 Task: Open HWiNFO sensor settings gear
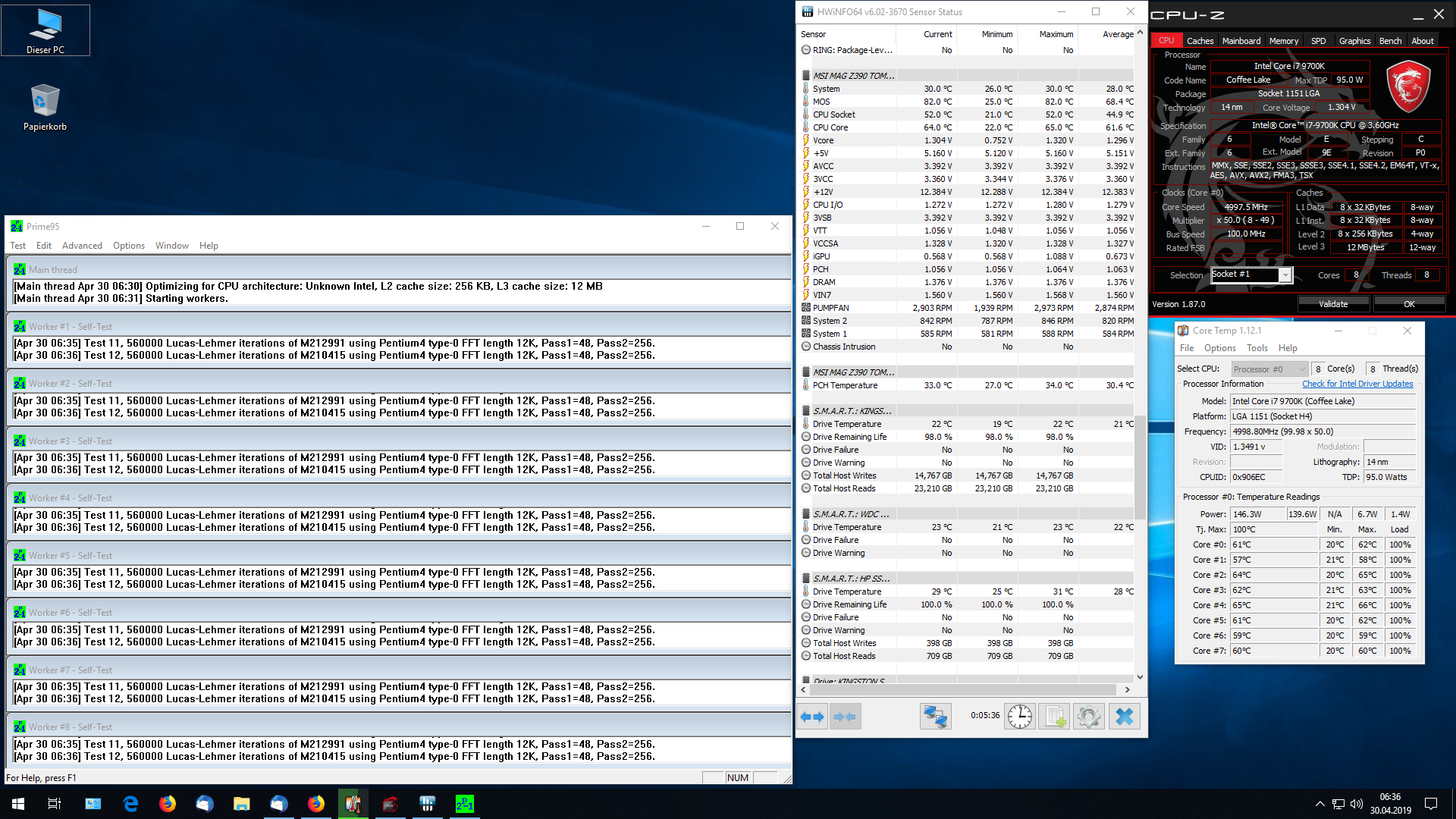(1088, 716)
